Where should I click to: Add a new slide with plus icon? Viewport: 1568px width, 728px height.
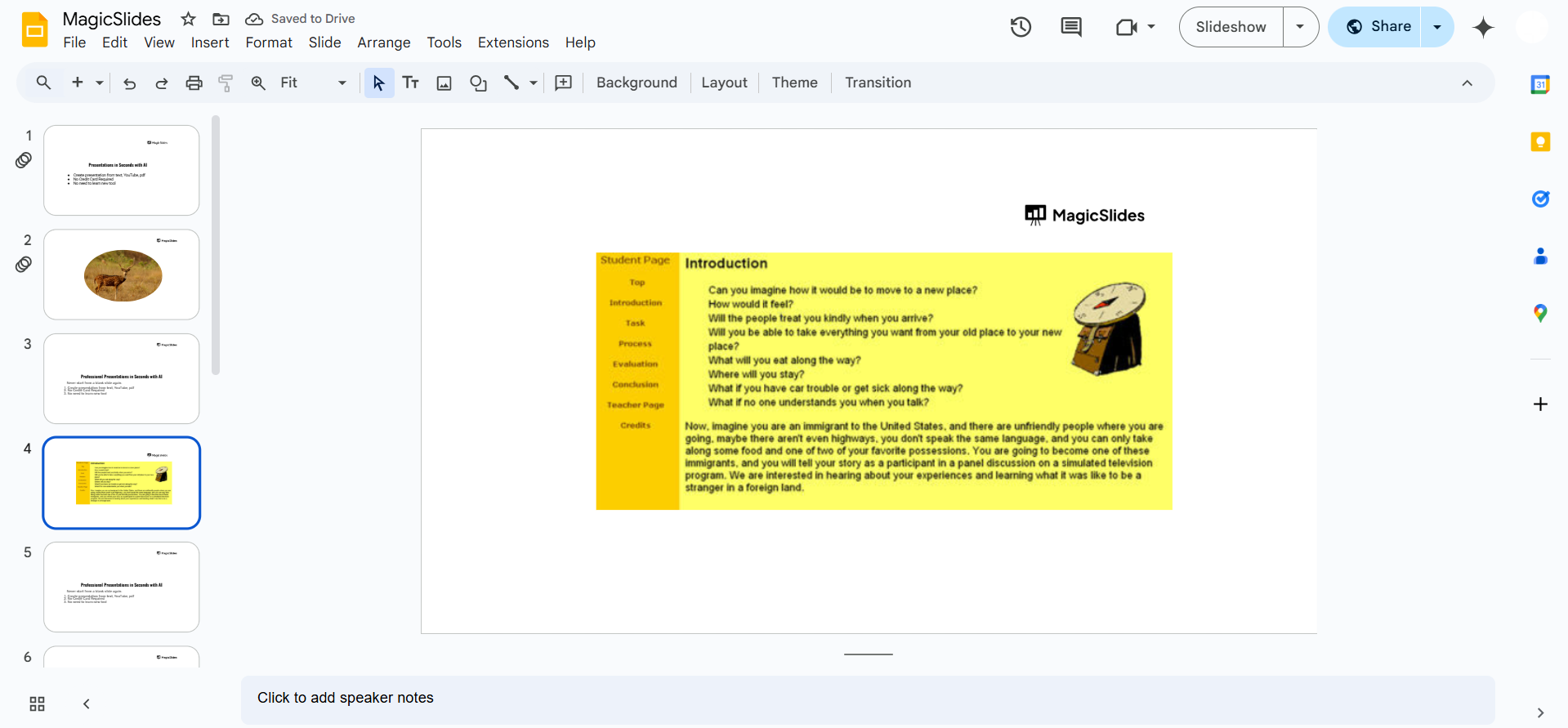click(78, 83)
